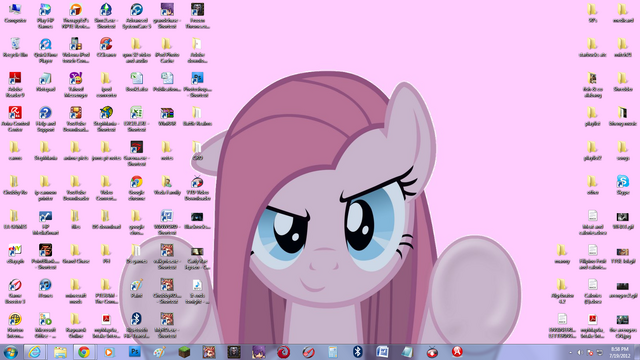Open the eBay desktop shortcut
This screenshot has width=640, height=360.
point(15,254)
